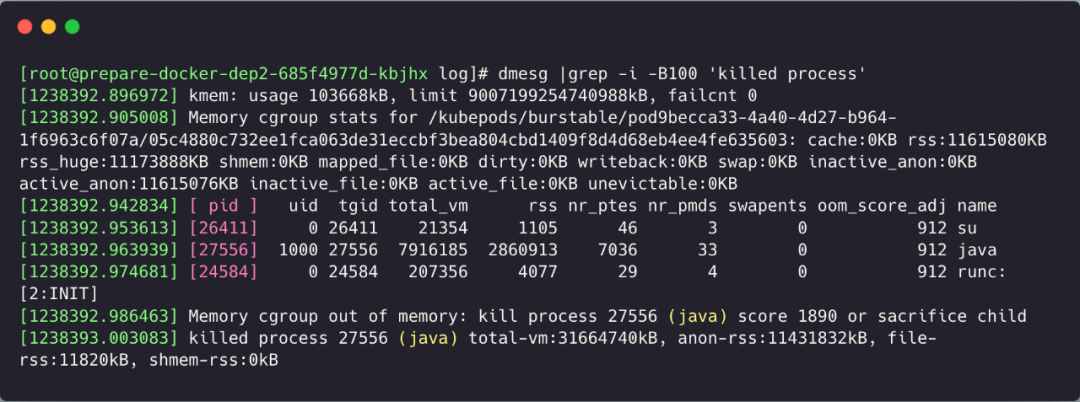Click the red close window button
This screenshot has width=1080, height=402.
click(x=25, y=27)
